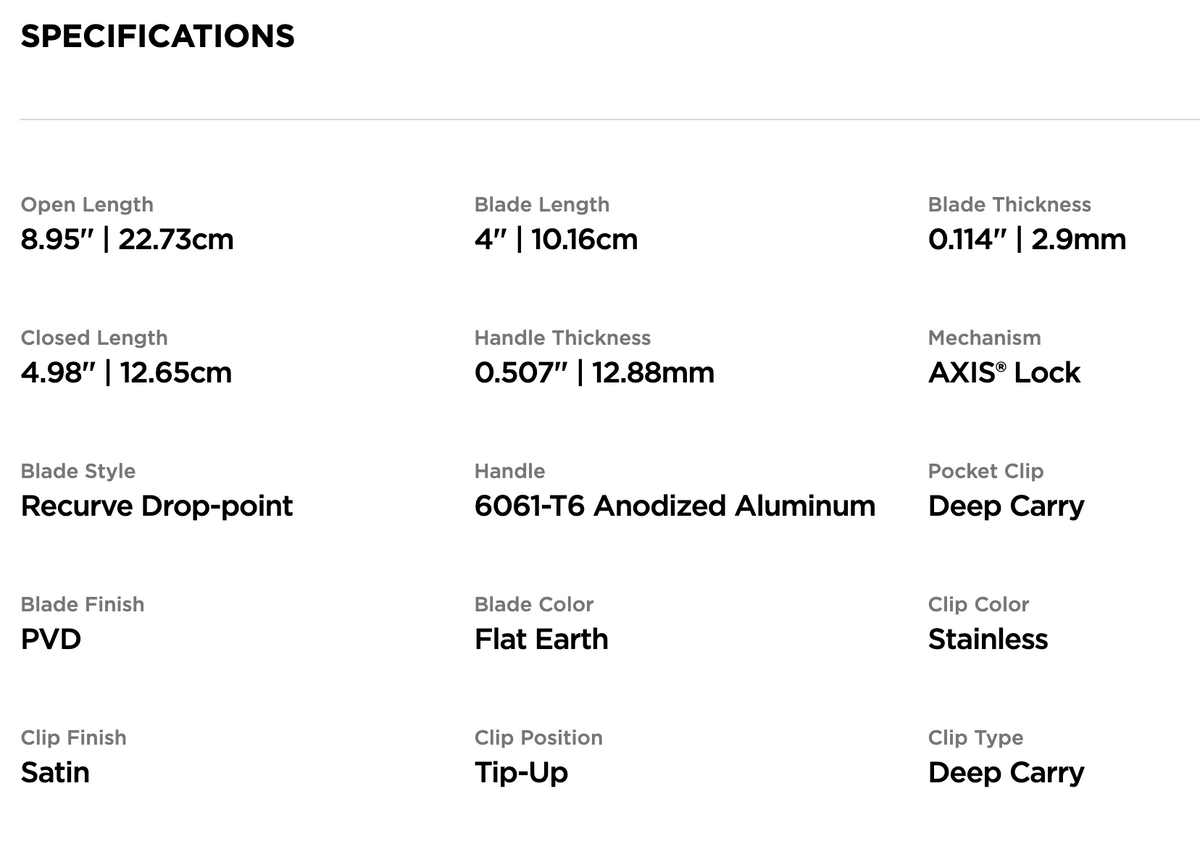Click the Pocket Clip label
This screenshot has width=1200, height=862.
pyautogui.click(x=985, y=471)
